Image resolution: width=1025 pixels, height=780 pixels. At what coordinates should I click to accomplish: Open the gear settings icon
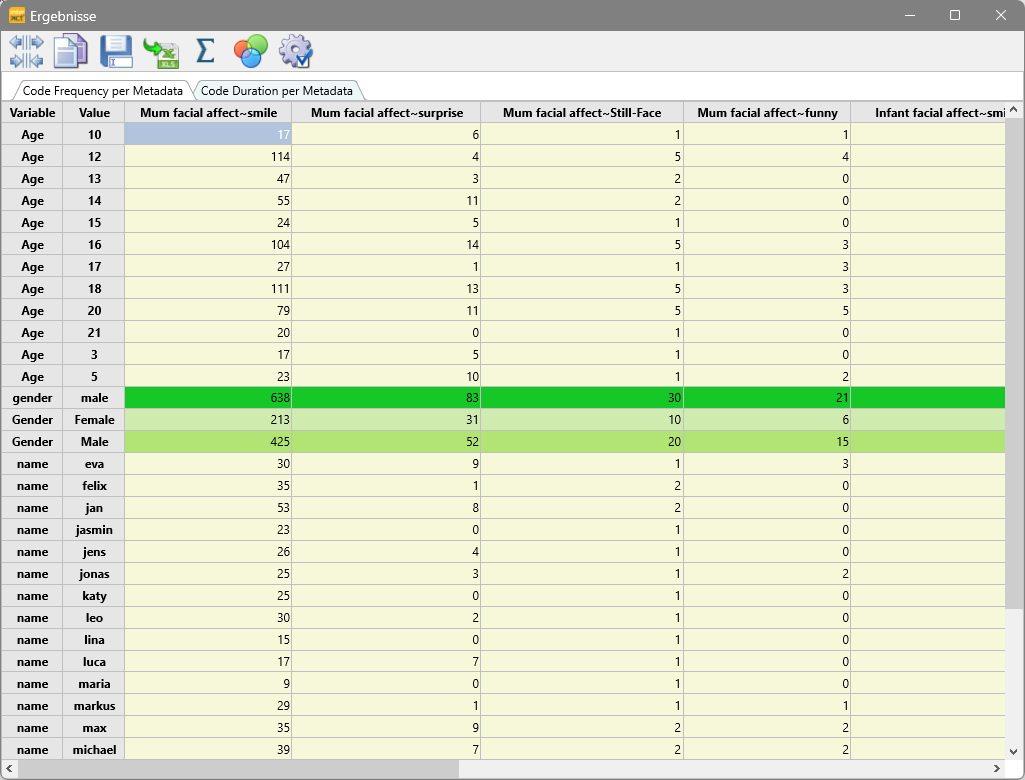point(296,52)
